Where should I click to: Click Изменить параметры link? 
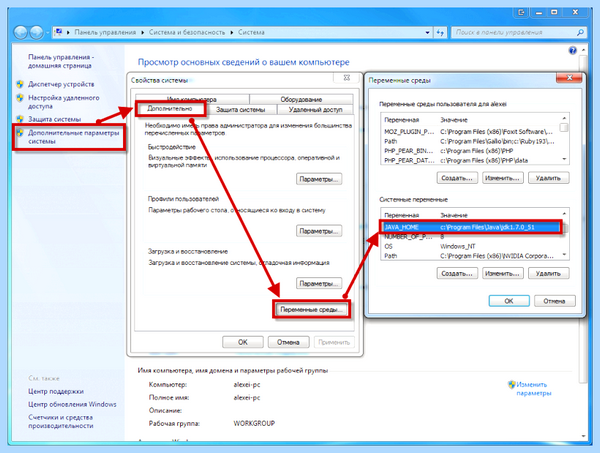tap(534, 389)
